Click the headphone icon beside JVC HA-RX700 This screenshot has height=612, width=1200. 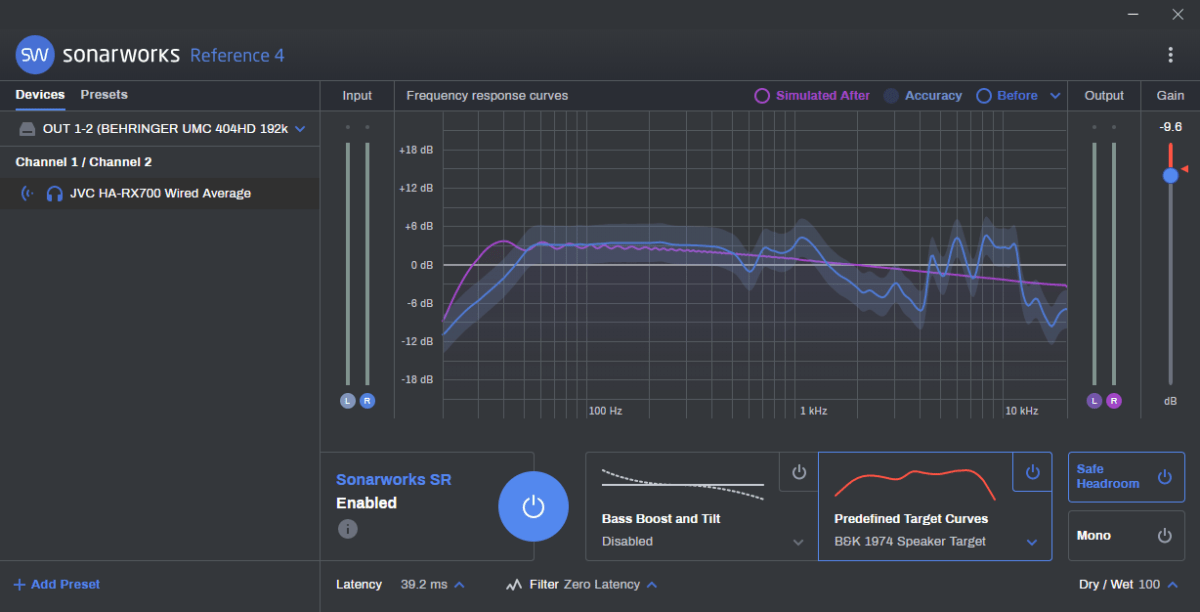(55, 193)
